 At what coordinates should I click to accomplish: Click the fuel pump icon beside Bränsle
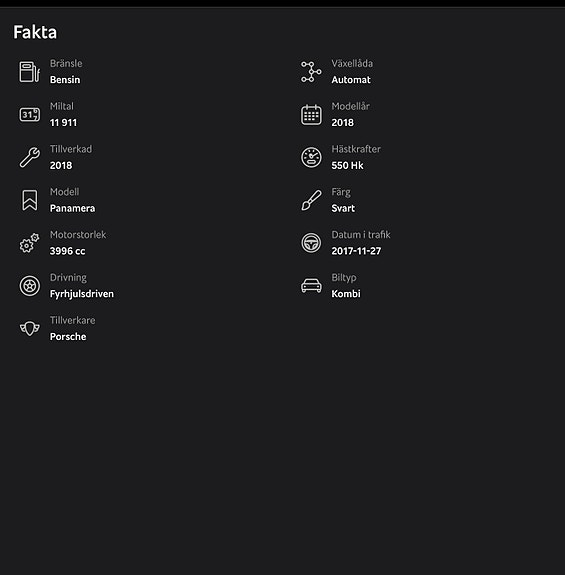click(x=30, y=72)
